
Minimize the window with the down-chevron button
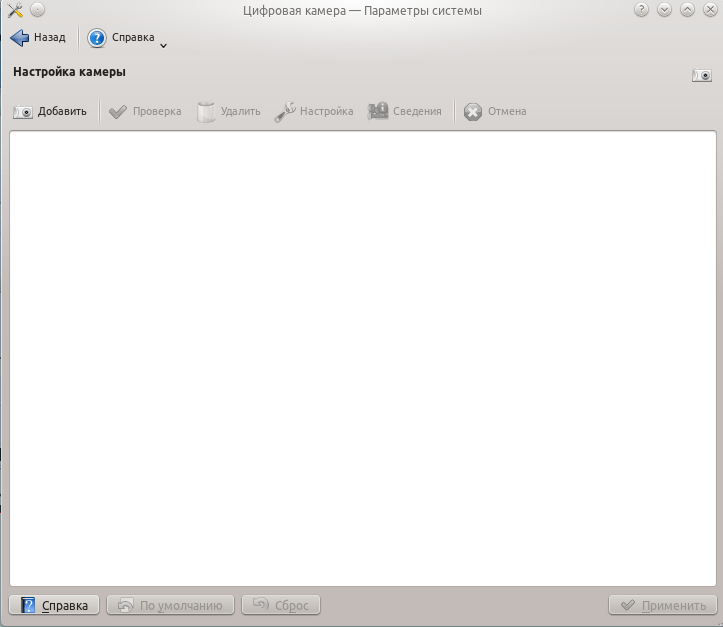[664, 10]
